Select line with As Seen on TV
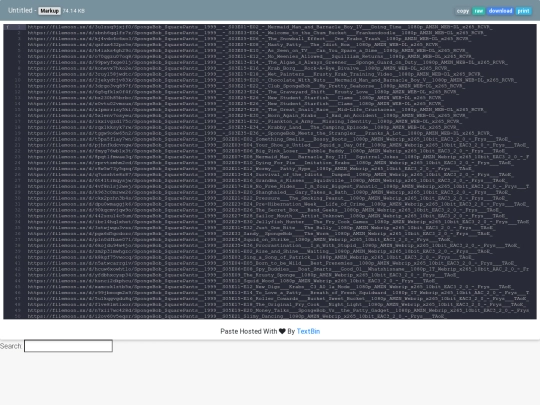Screen dimensions: 540x405 point(247,50)
